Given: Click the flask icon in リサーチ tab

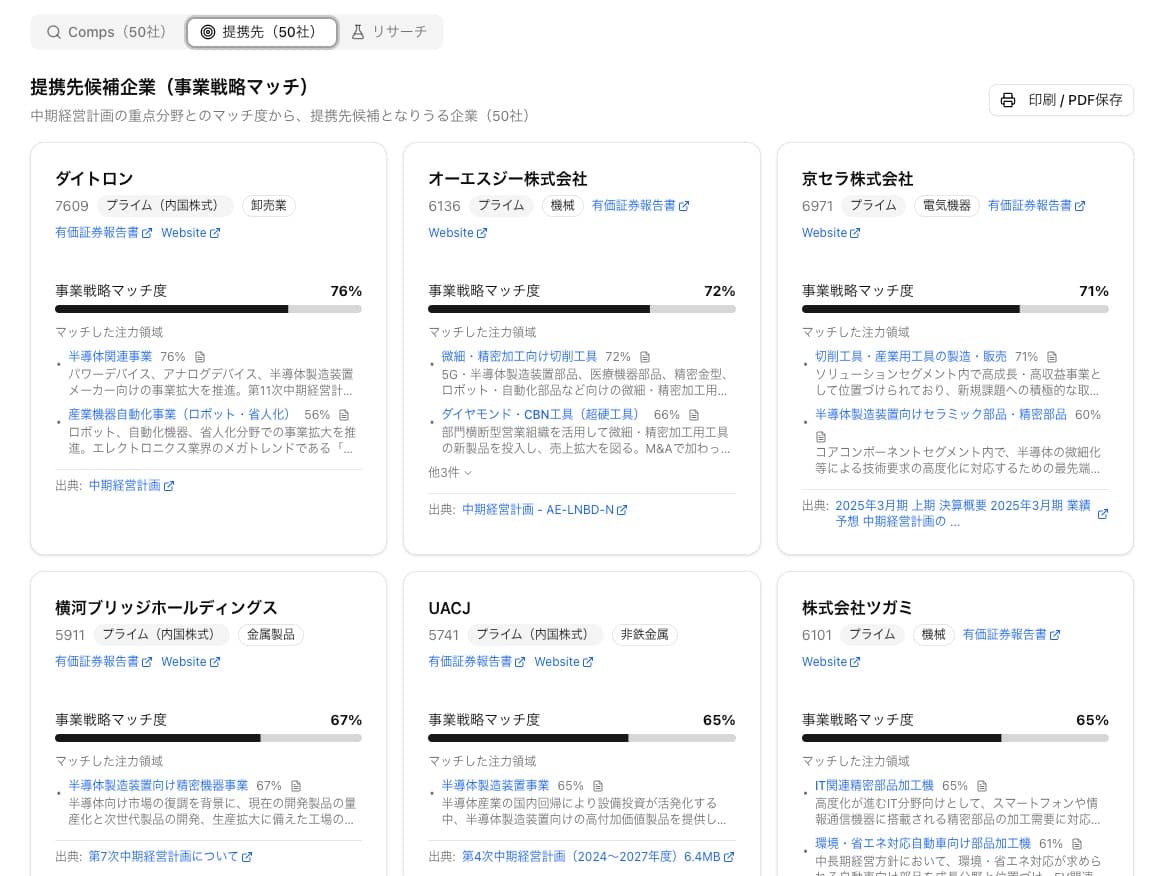Looking at the screenshot, I should (358, 32).
